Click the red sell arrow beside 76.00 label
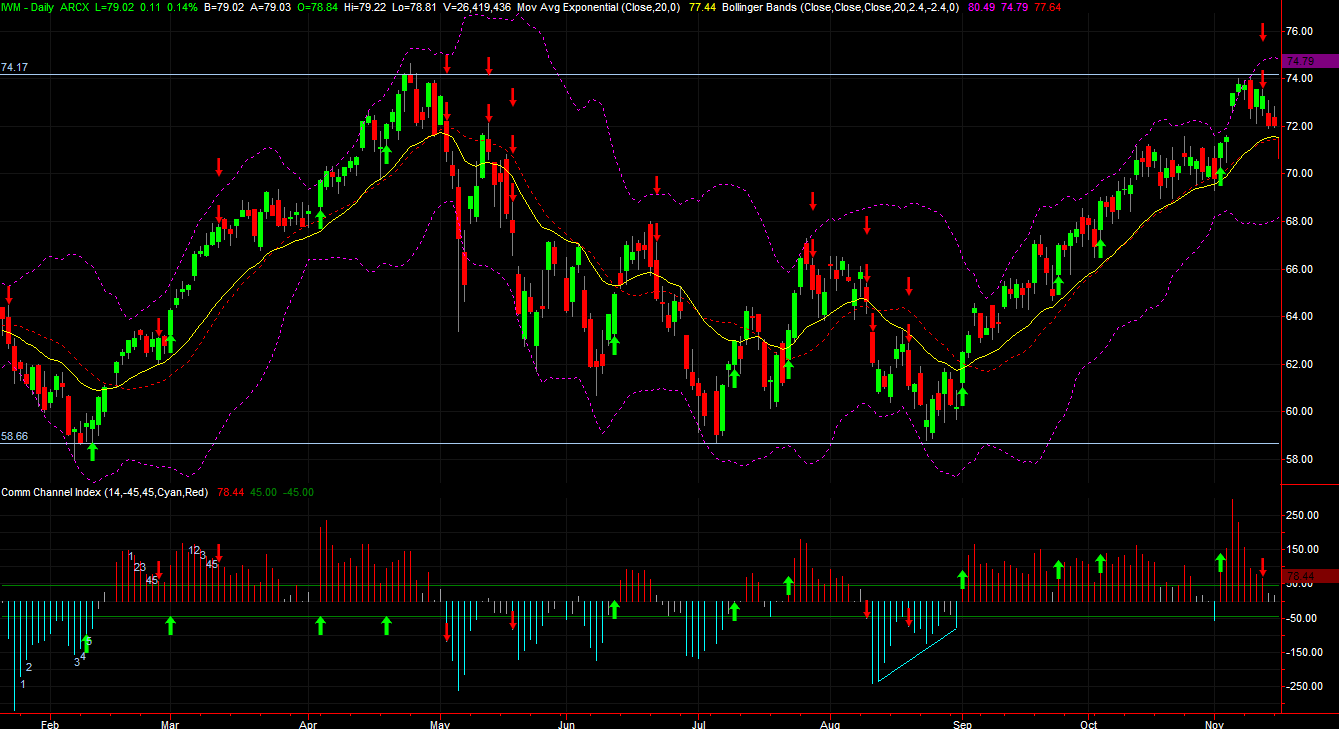The image size is (1339, 729). click(1263, 32)
